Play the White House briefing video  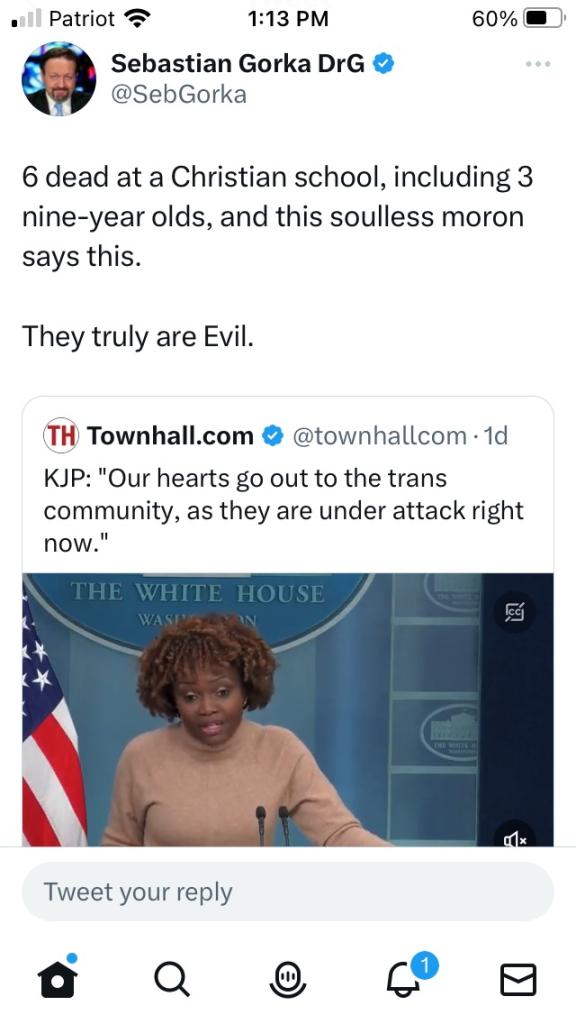tap(288, 710)
